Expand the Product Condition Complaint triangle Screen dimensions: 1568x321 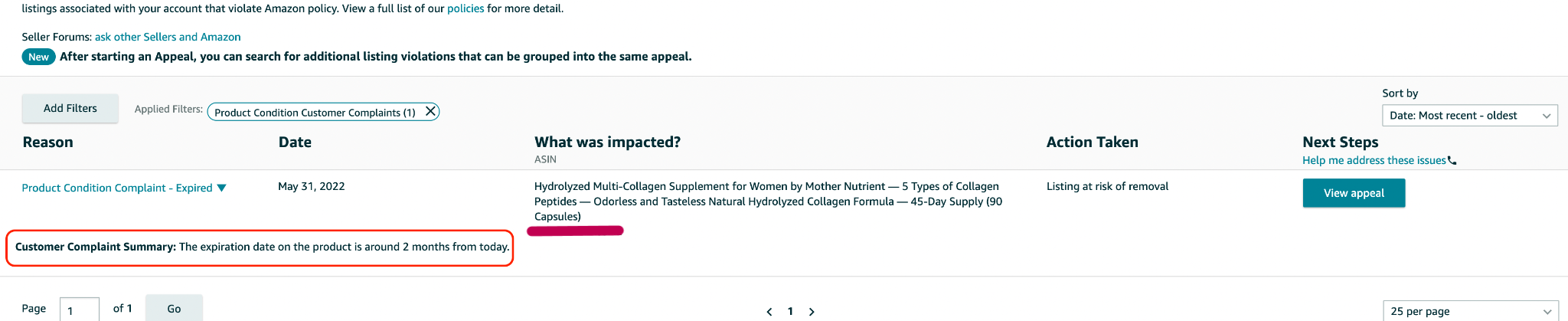tap(222, 188)
